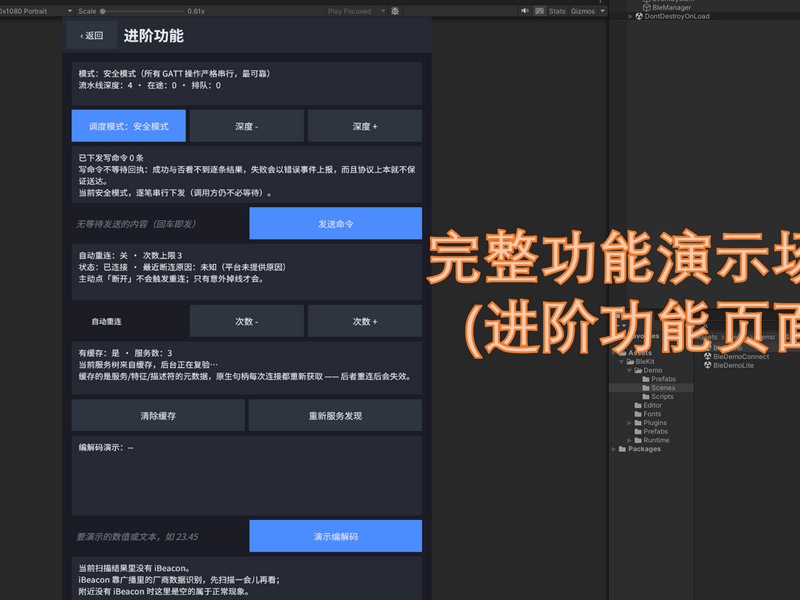Focus the 无等待发送的内容 command input field
Image resolution: width=800 pixels, height=600 pixels.
pyautogui.click(x=159, y=223)
